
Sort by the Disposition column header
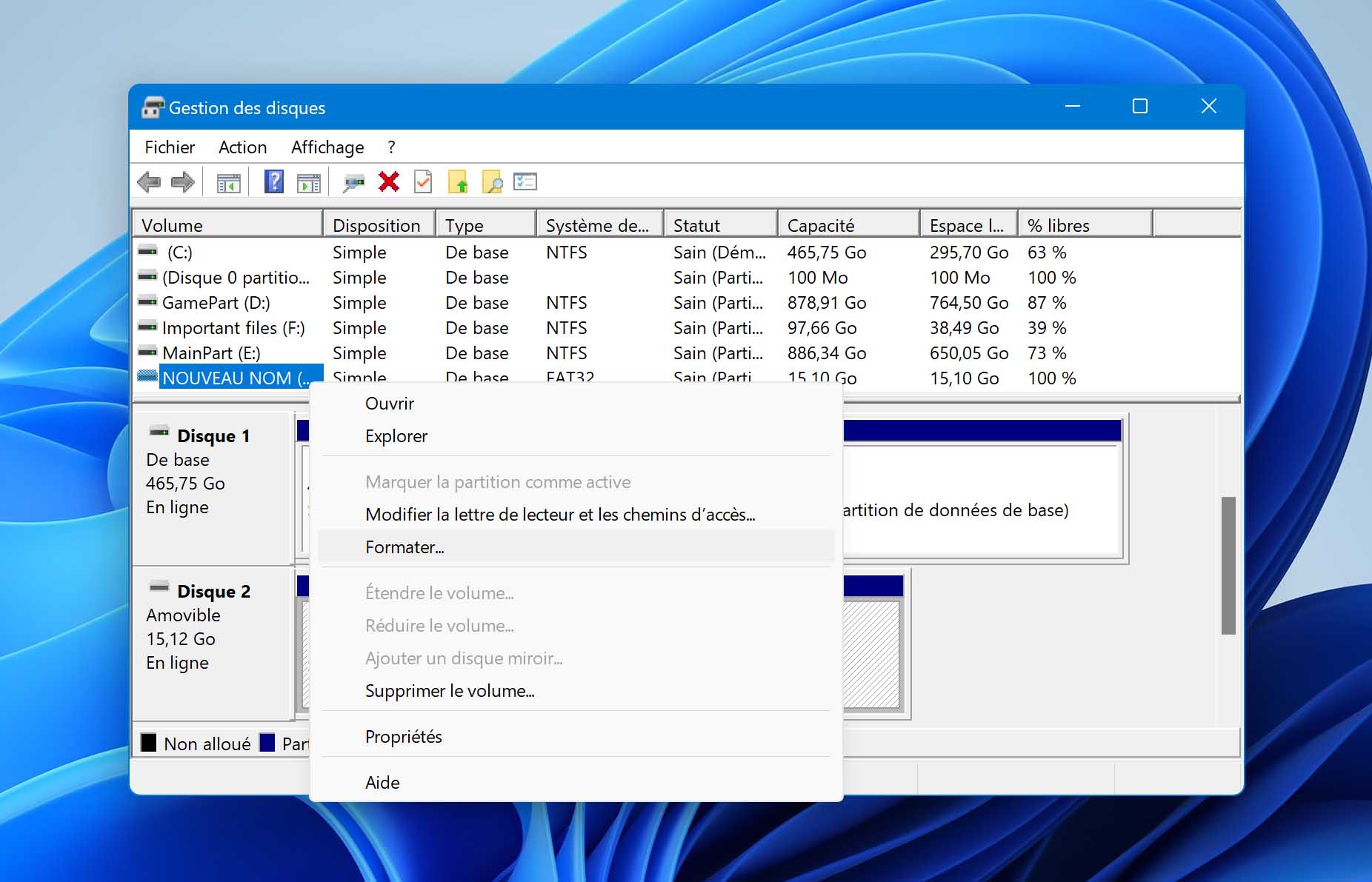[x=379, y=225]
